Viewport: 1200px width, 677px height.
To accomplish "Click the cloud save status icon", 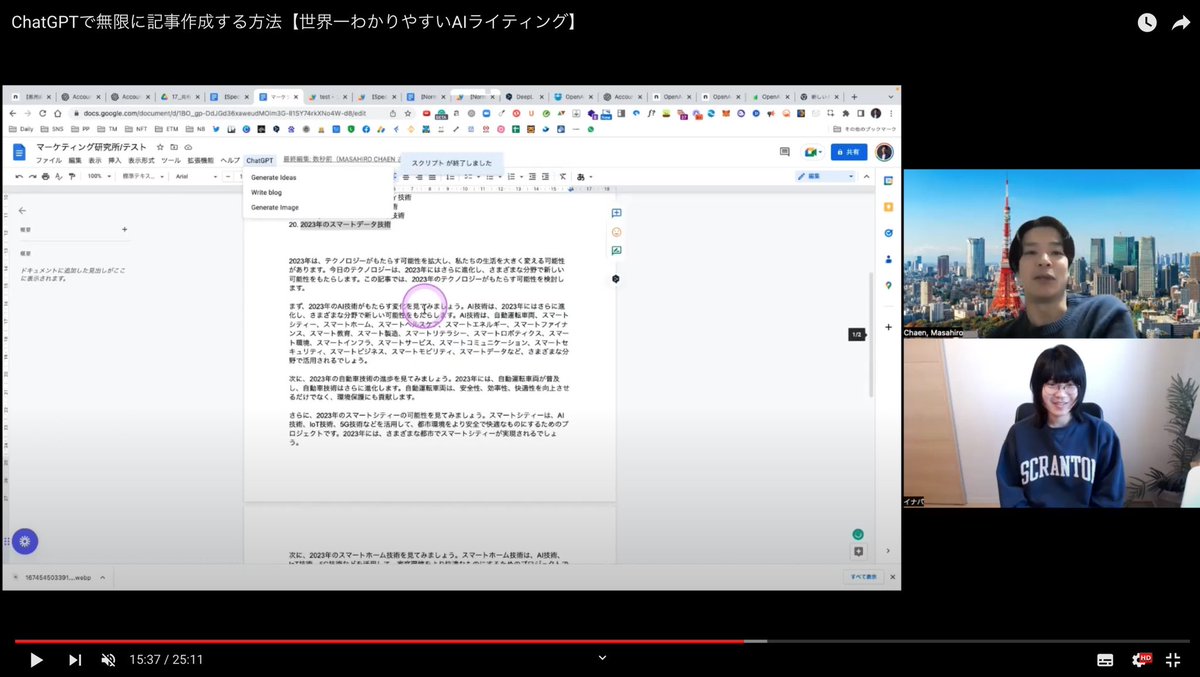I will point(188,147).
